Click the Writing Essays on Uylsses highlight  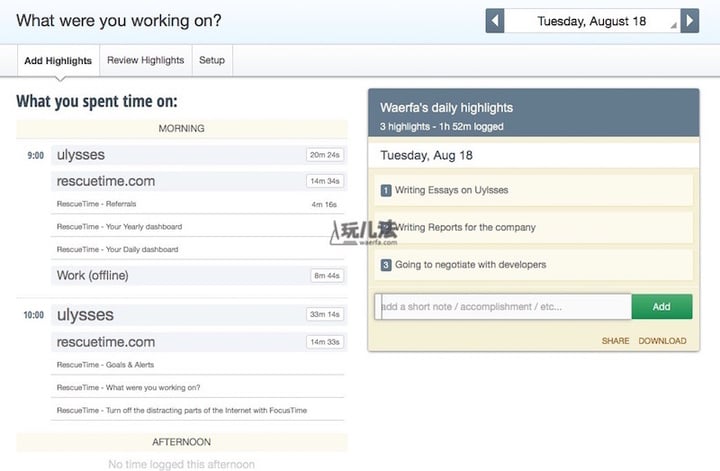click(x=452, y=190)
